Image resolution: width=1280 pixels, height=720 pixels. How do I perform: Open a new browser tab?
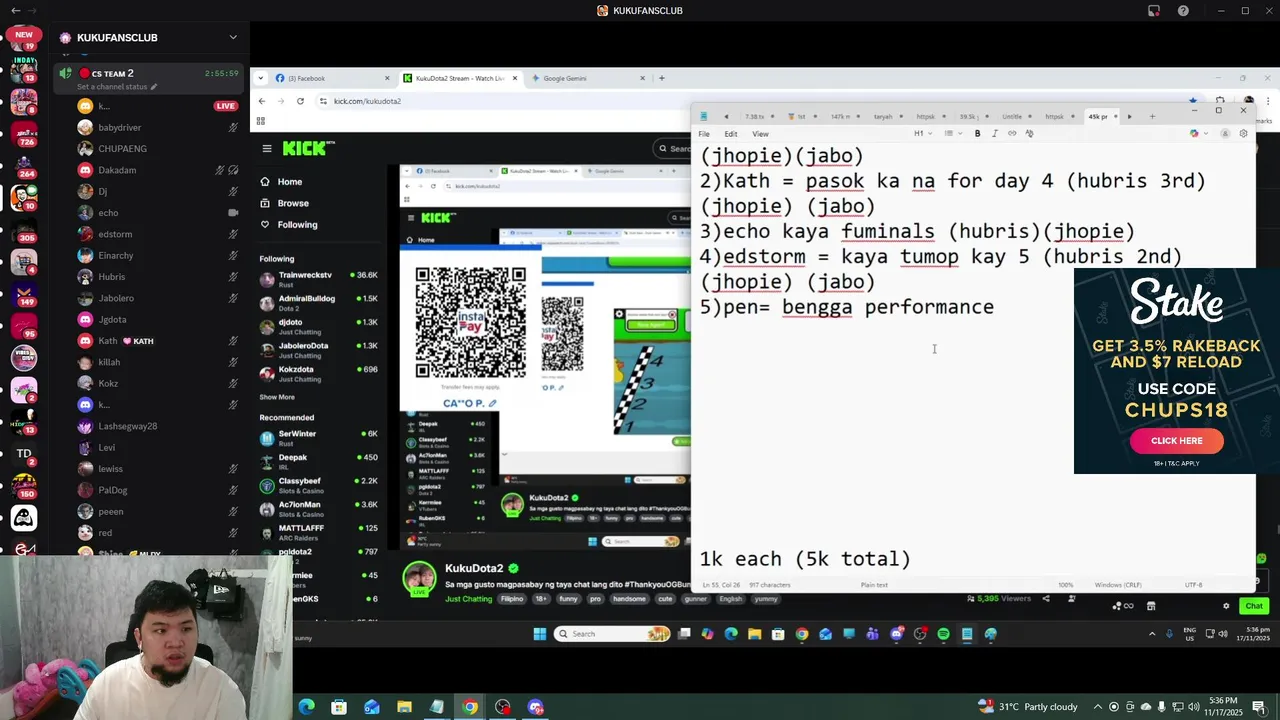point(661,78)
